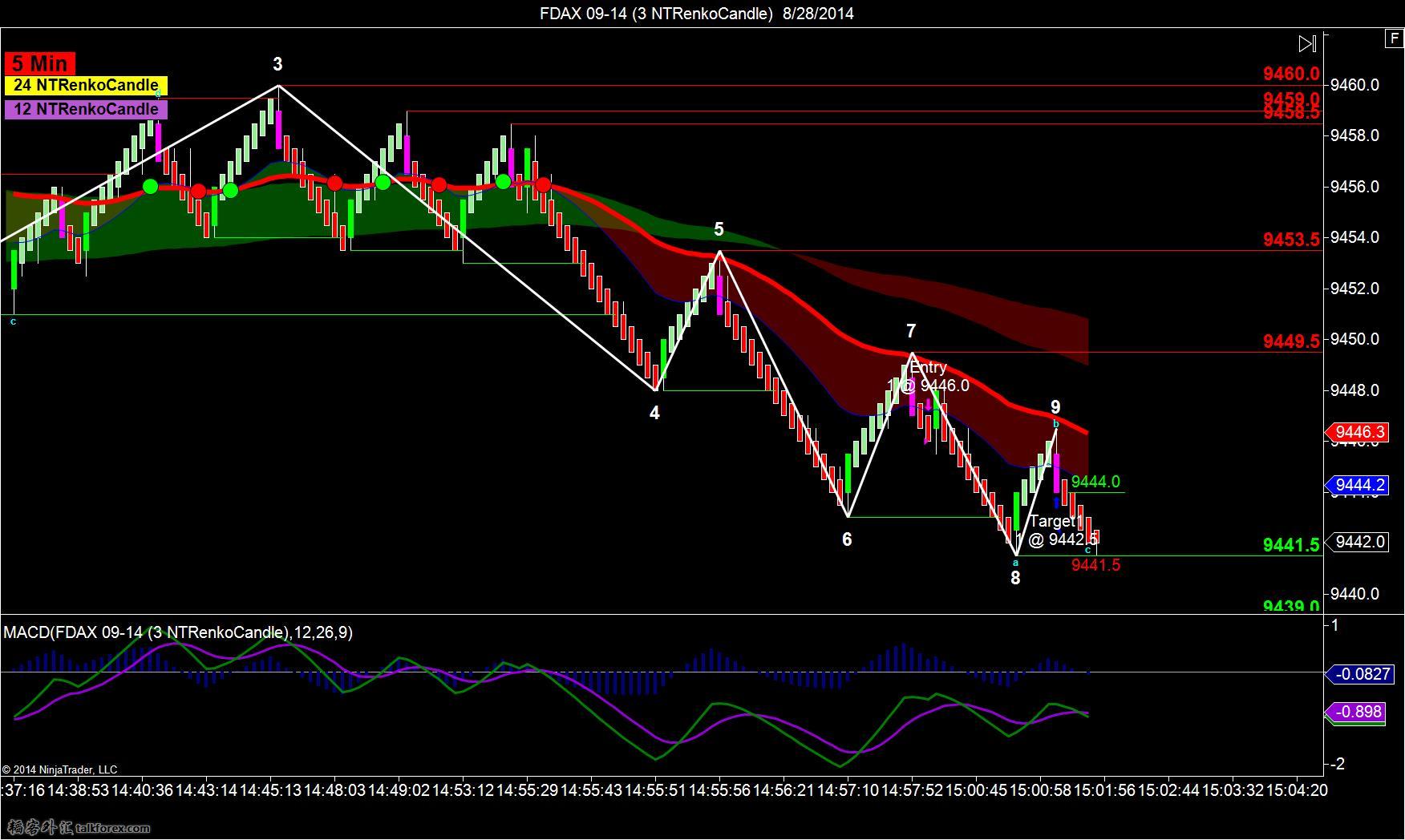The width and height of the screenshot is (1405, 840).
Task: Click the 14:53:12 time axis label
Action: (463, 790)
